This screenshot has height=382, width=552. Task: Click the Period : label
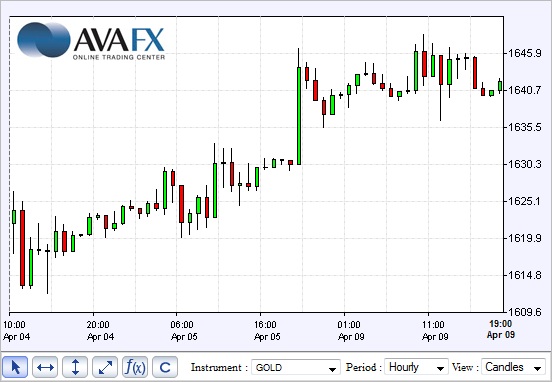click(363, 368)
